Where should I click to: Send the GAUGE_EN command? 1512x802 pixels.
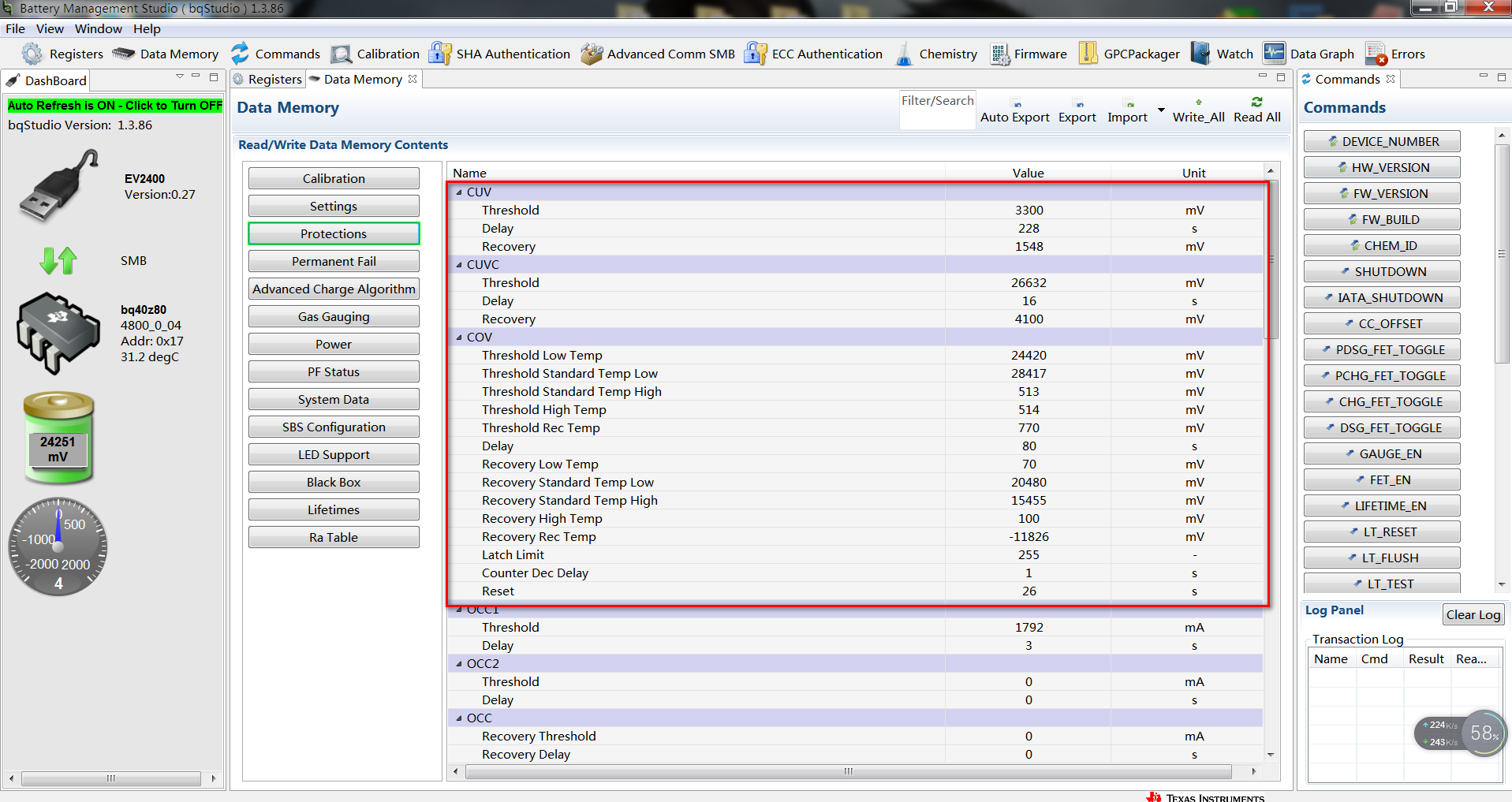1382,454
